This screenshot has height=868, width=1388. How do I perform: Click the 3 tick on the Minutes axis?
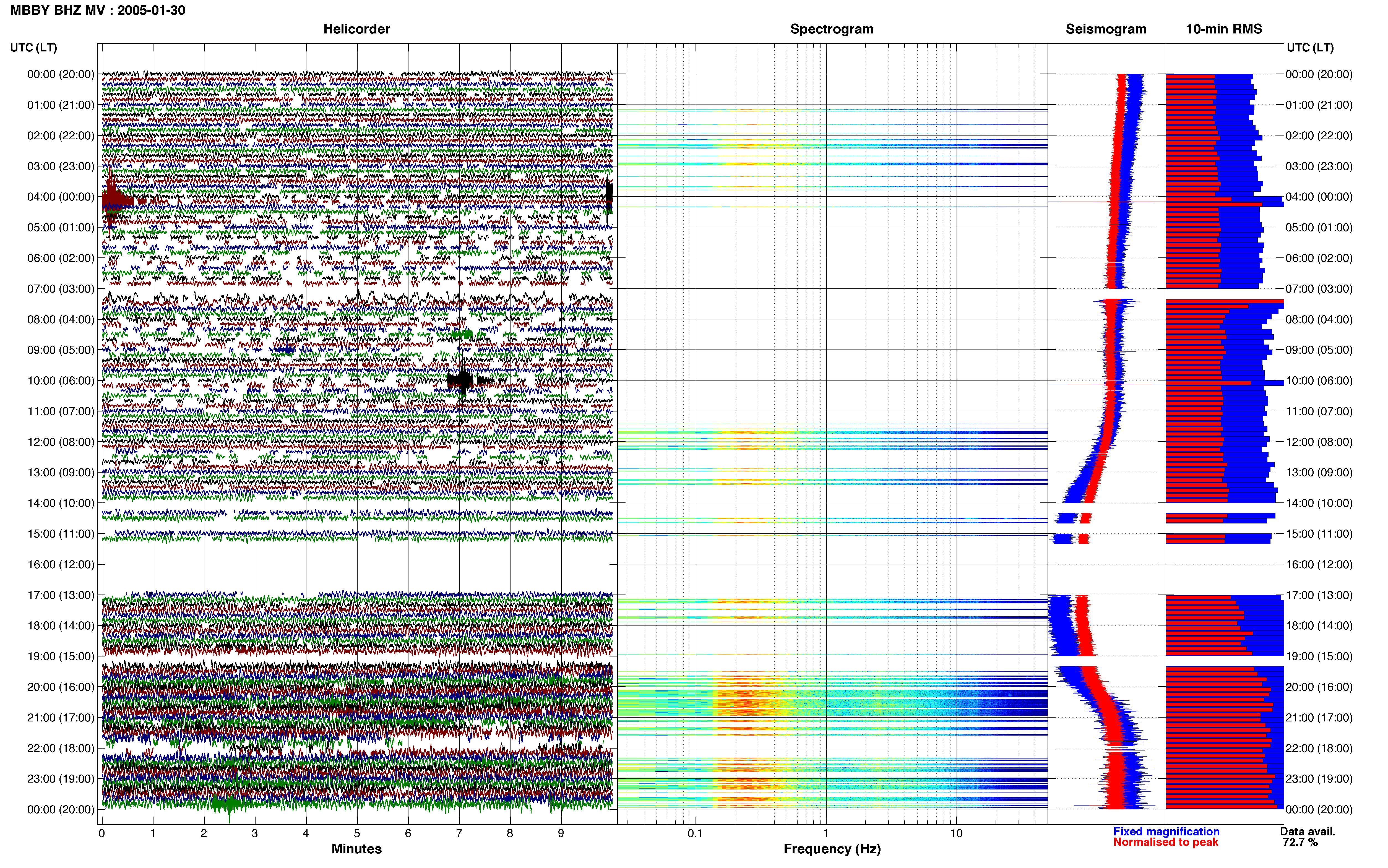[x=255, y=833]
